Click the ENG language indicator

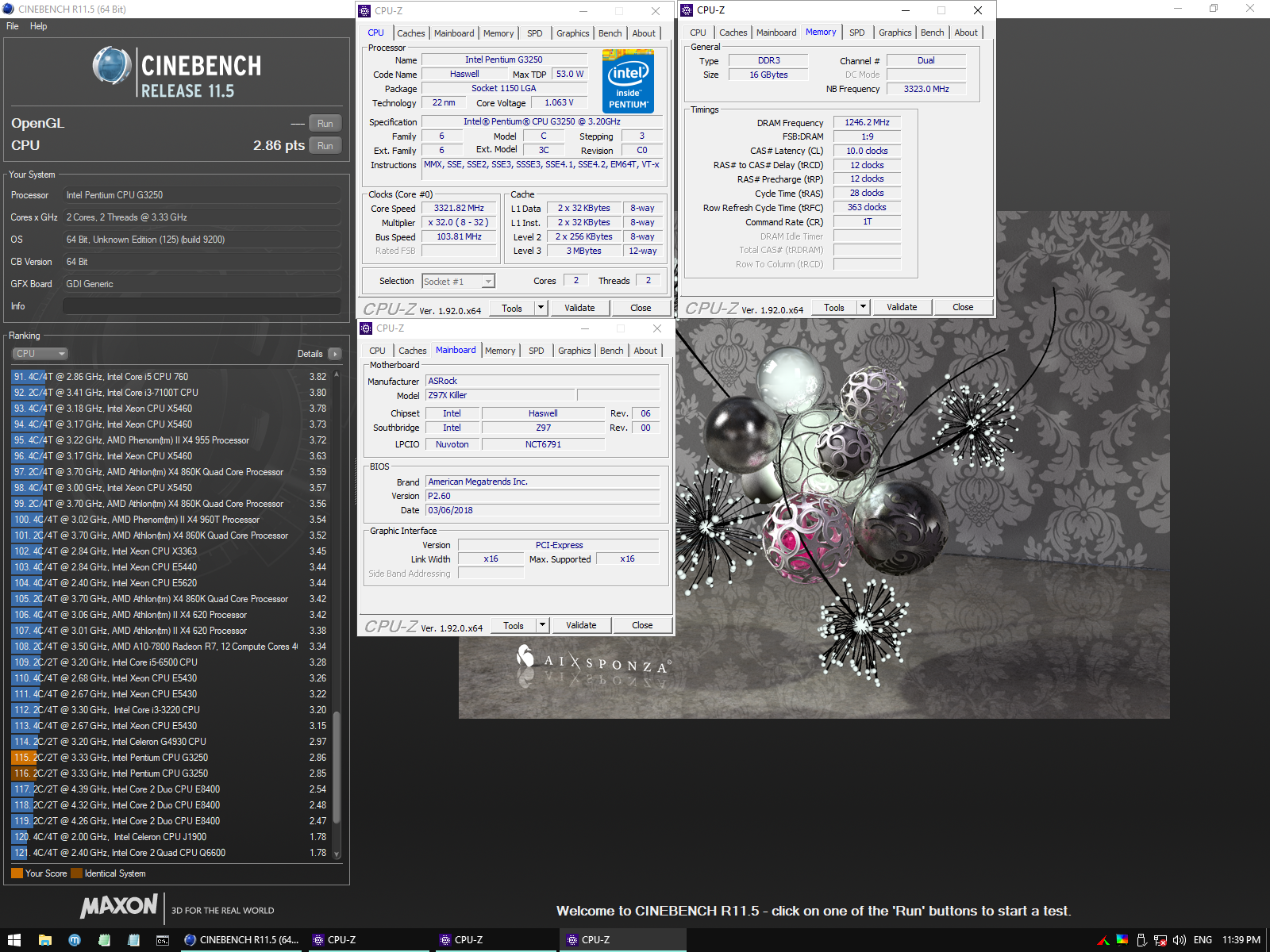coord(1203,940)
